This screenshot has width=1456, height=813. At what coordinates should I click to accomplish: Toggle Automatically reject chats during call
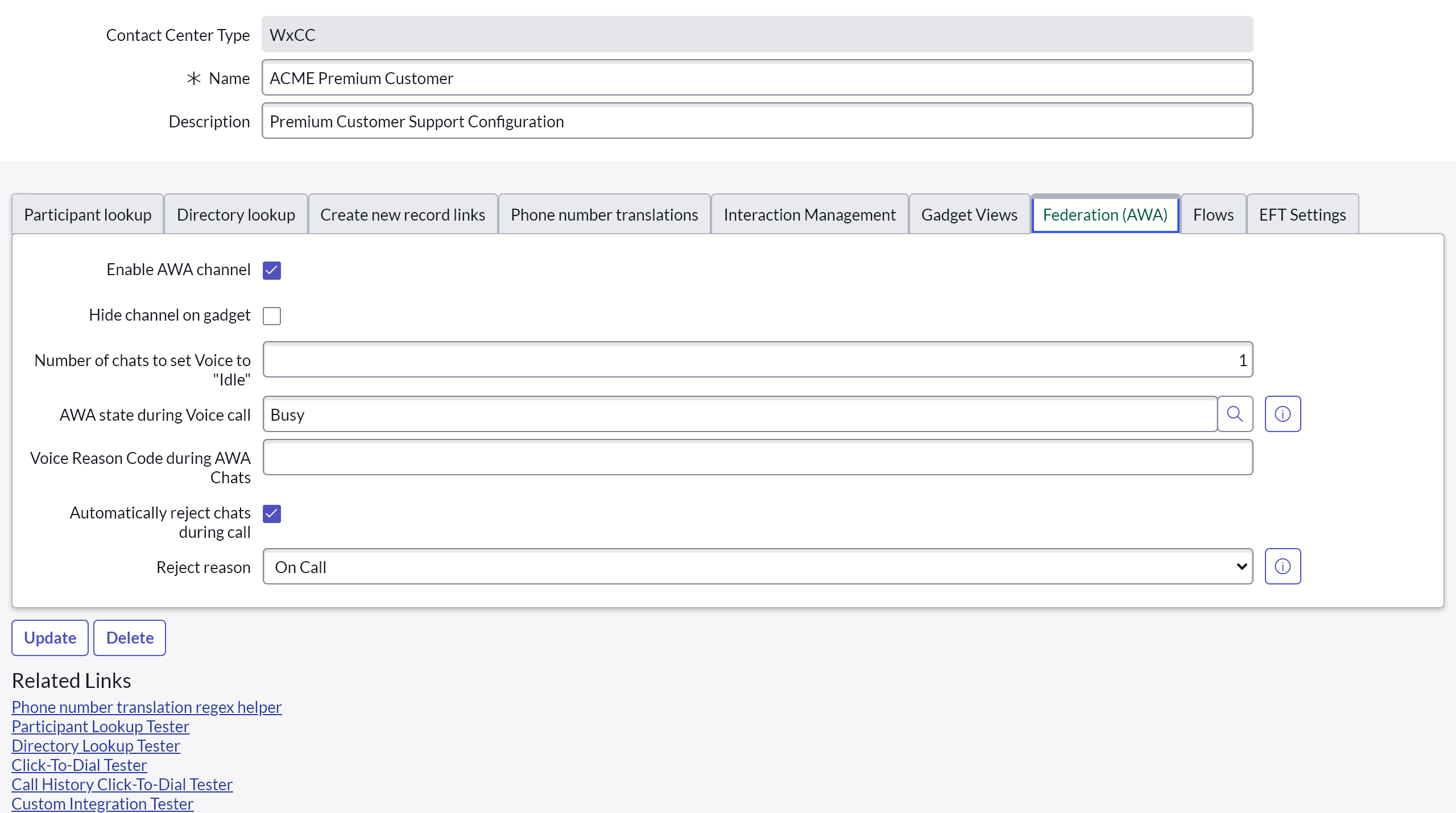click(272, 513)
